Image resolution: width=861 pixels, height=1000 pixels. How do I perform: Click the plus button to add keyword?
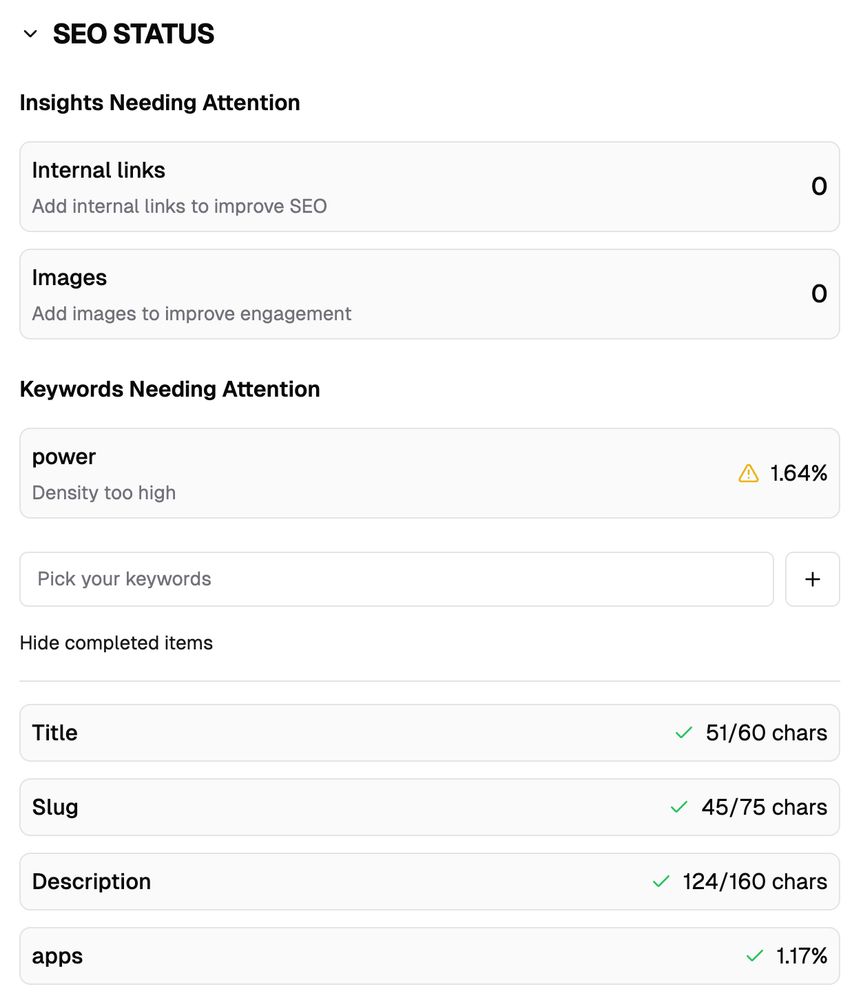pyautogui.click(x=812, y=579)
